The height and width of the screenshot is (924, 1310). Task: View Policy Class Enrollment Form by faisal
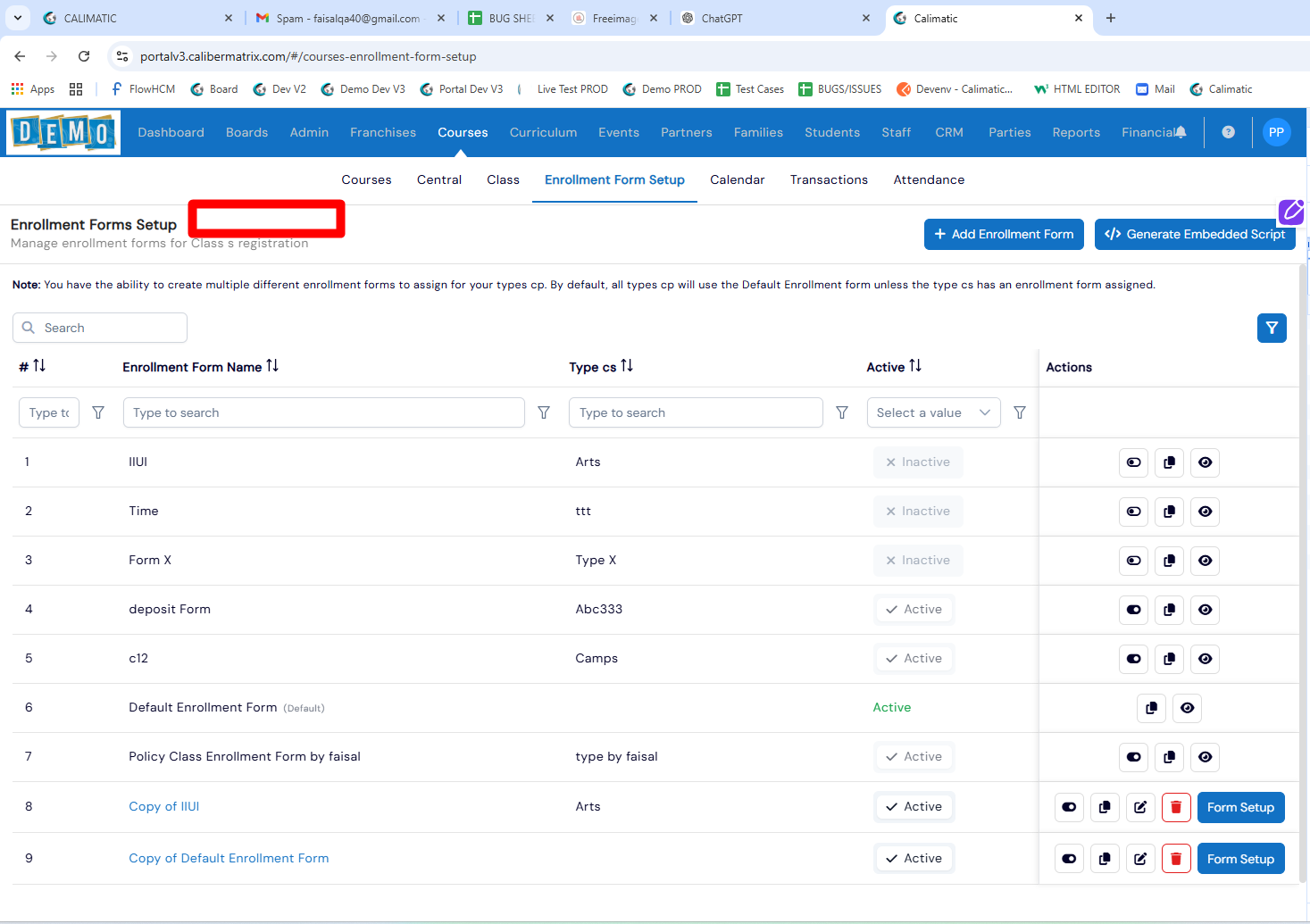[x=1205, y=757]
